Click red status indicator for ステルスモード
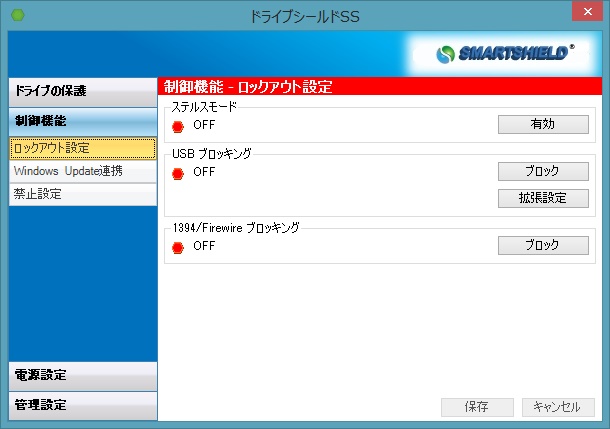The image size is (610, 429). [179, 125]
